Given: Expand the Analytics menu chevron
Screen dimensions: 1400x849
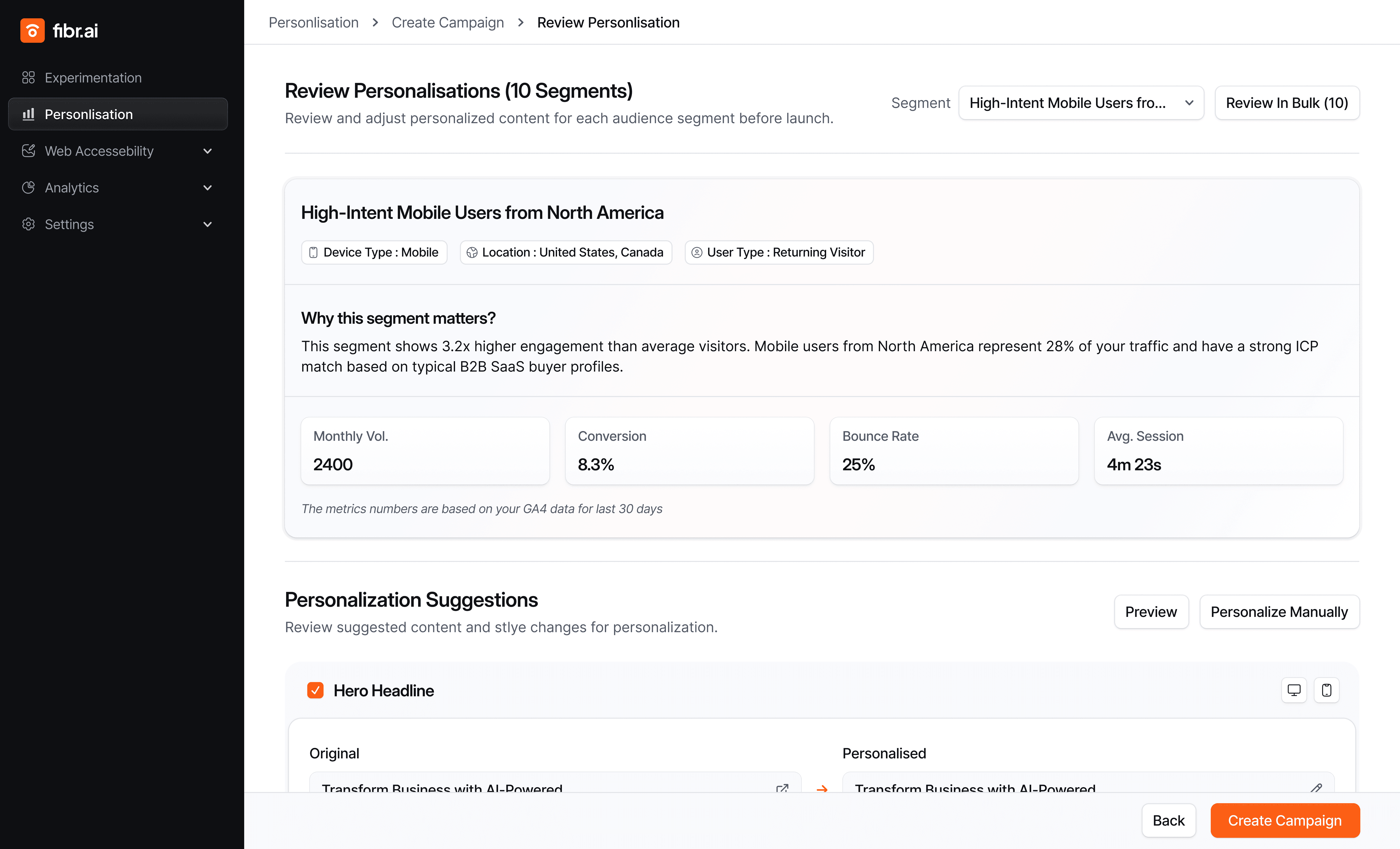Looking at the screenshot, I should [207, 188].
